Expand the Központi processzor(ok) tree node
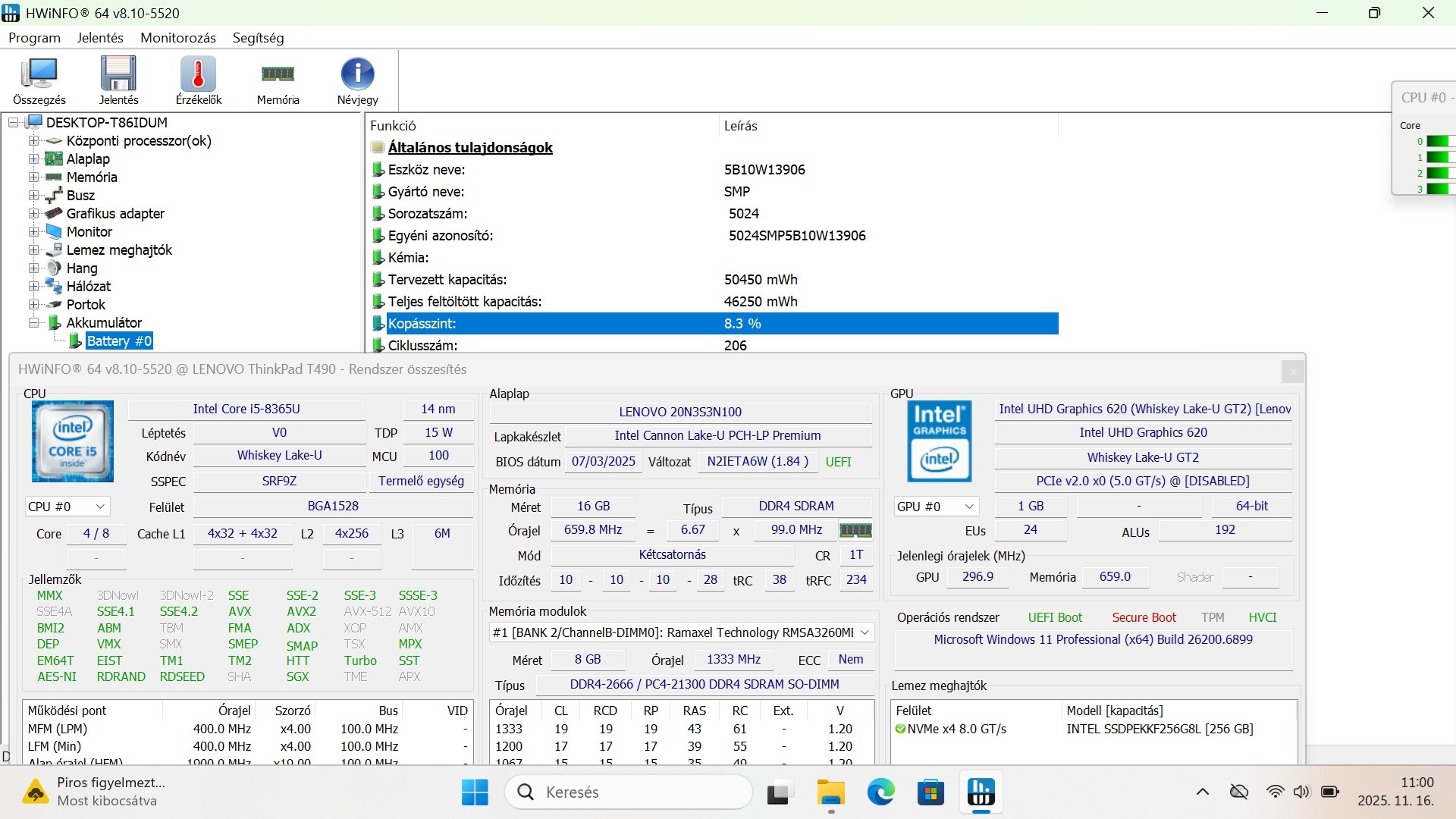The height and width of the screenshot is (819, 1456). point(33,141)
